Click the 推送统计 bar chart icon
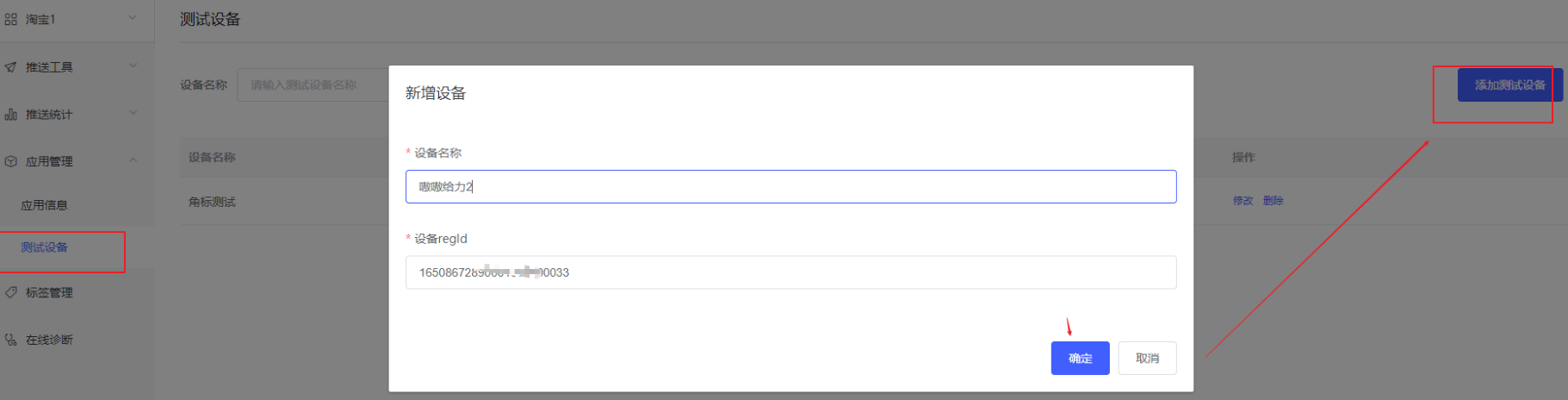The height and width of the screenshot is (400, 1568). pyautogui.click(x=11, y=114)
